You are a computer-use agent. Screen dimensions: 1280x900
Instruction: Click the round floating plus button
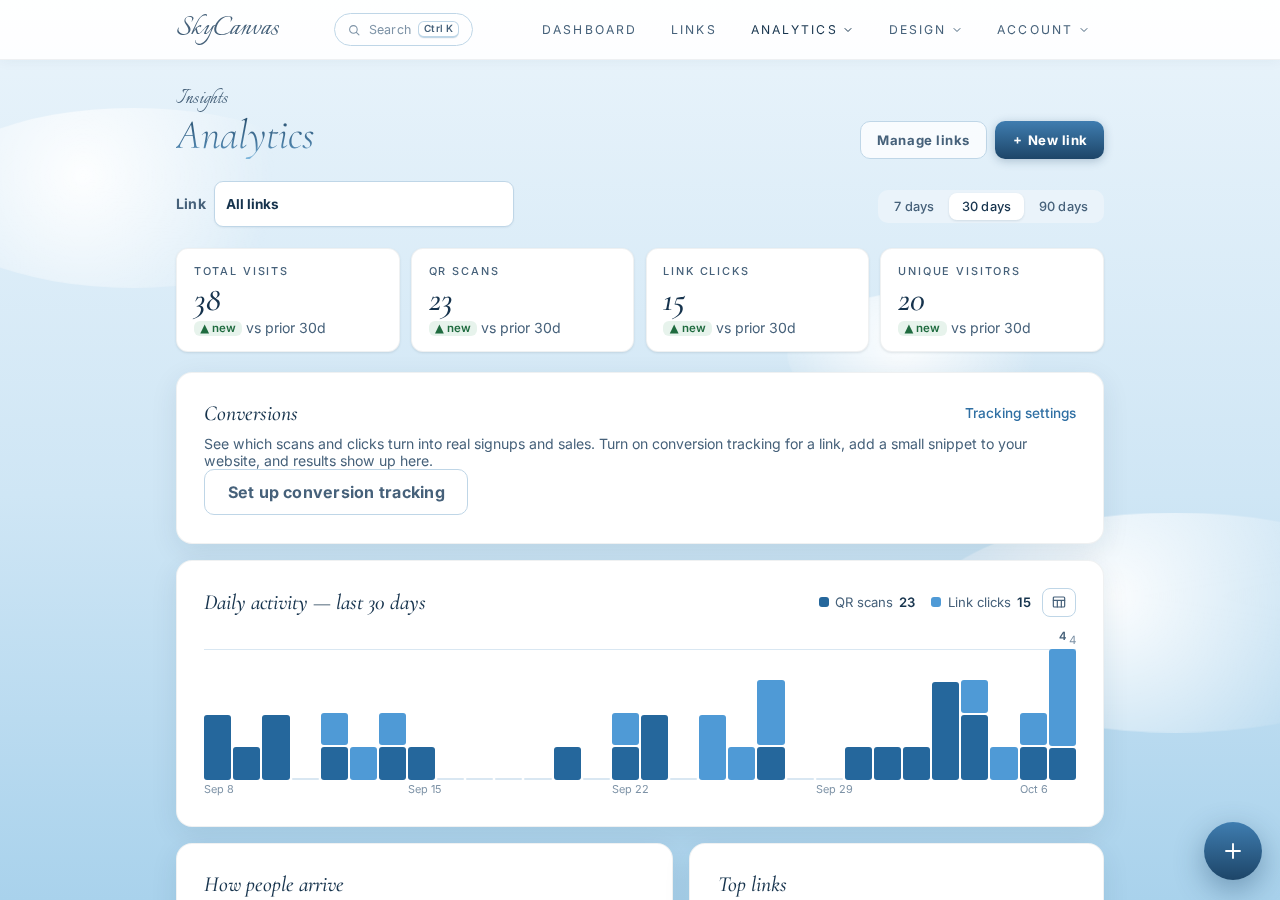tap(1233, 851)
